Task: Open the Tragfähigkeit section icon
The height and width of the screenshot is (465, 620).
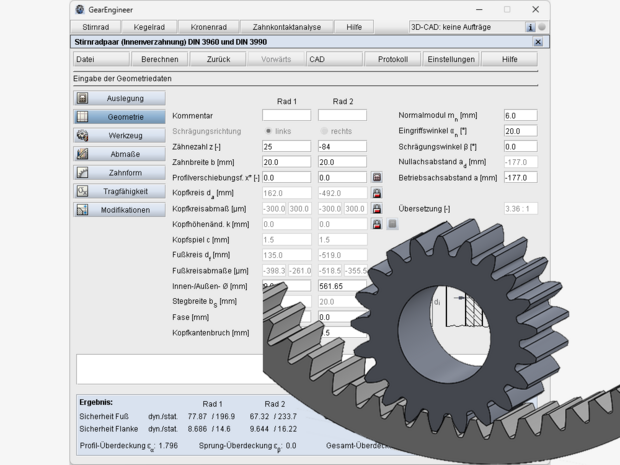Action: [x=82, y=191]
